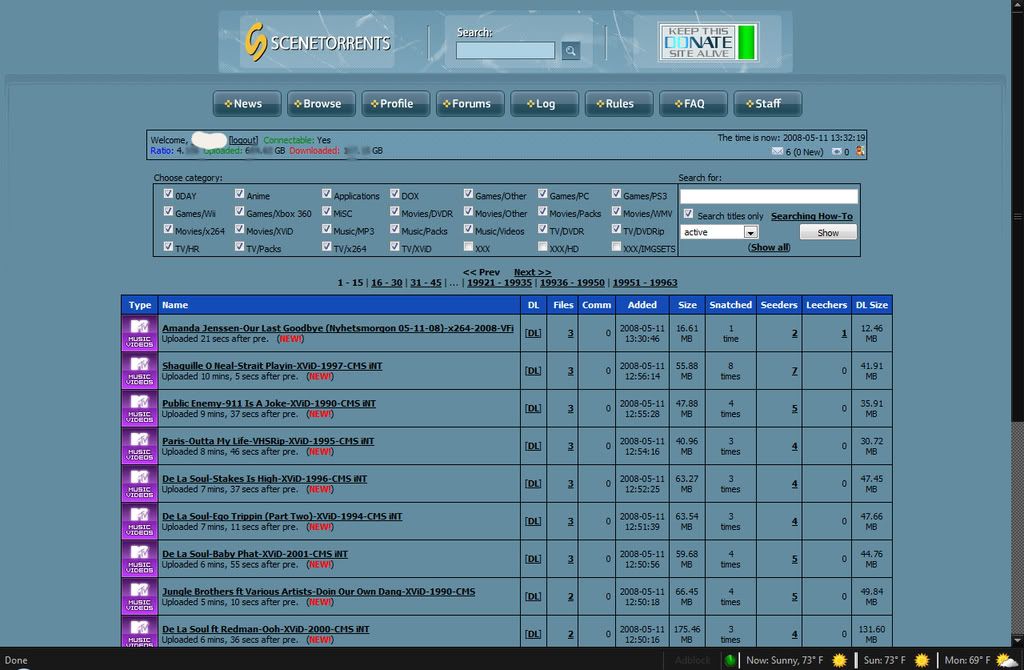The width and height of the screenshot is (1024, 670).
Task: Open the inbox envelope icon
Action: tap(777, 152)
